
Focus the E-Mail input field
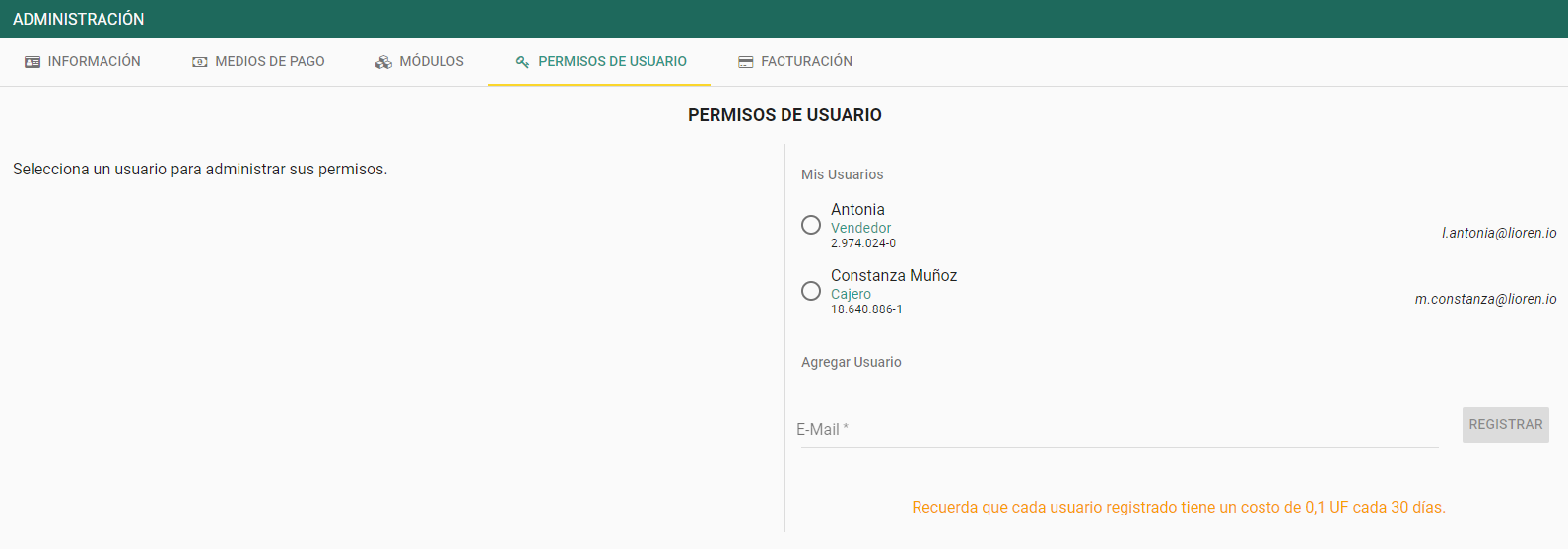[1120, 430]
